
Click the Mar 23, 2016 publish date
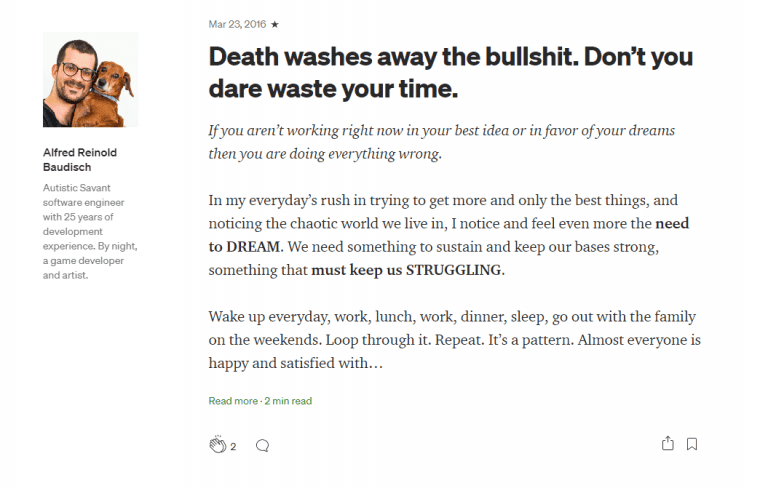[x=237, y=24]
